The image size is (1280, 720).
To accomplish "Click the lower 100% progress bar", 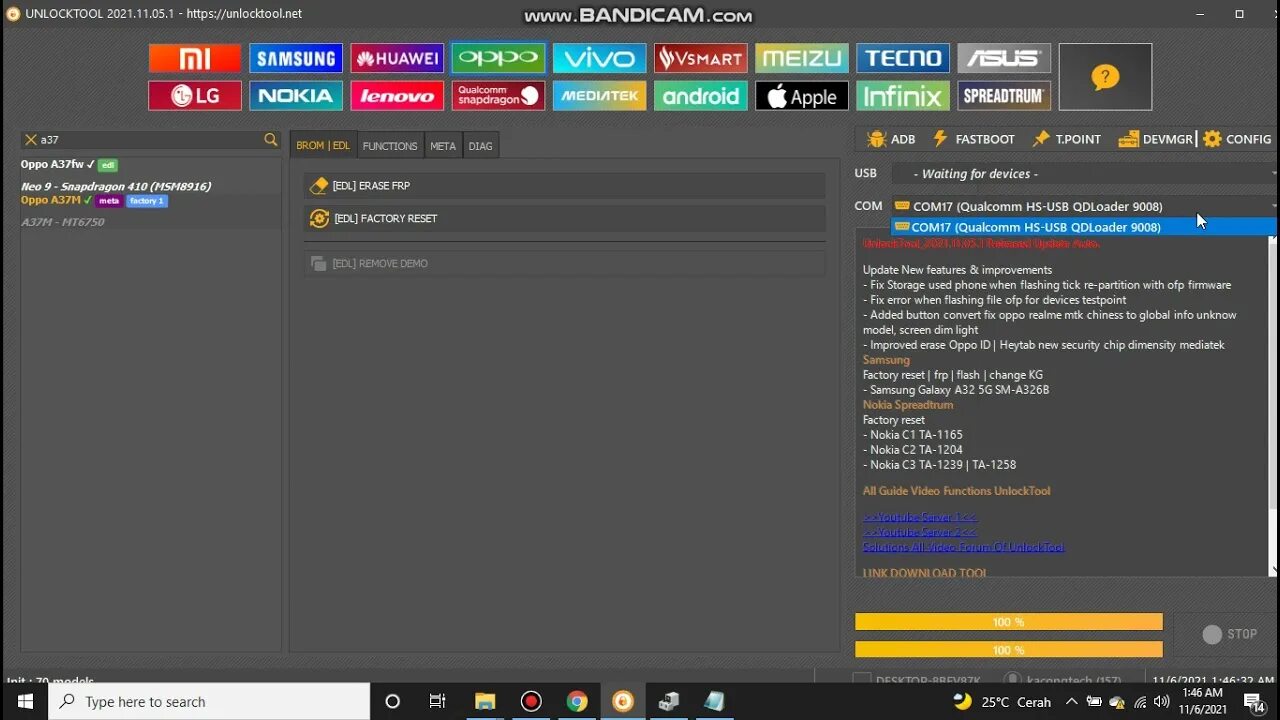I will tap(1008, 650).
